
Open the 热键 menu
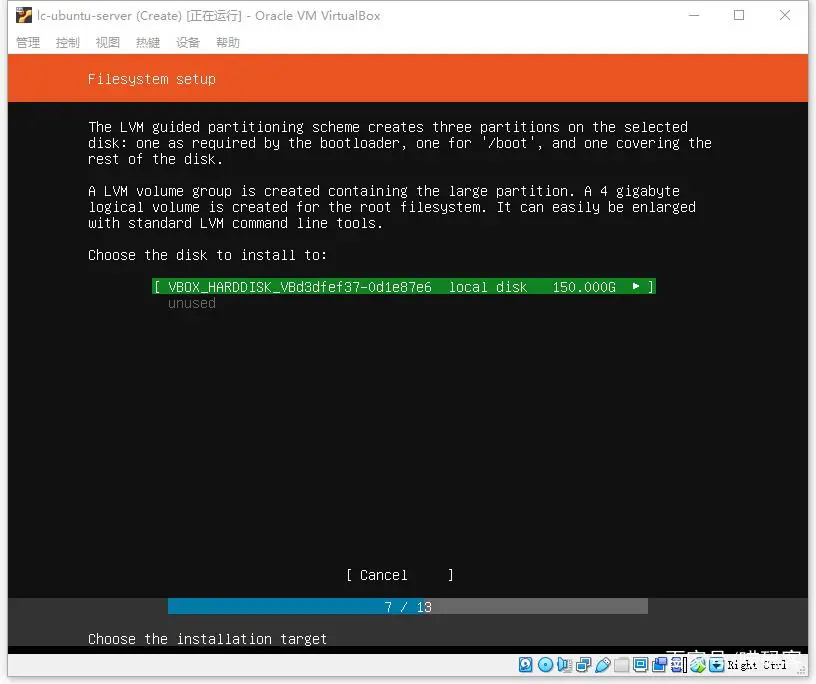click(x=148, y=43)
